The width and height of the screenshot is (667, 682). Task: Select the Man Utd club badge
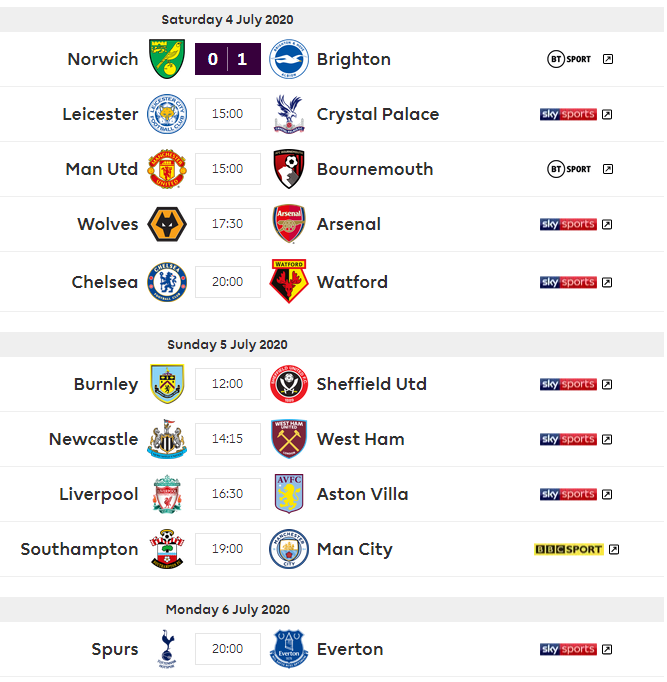point(166,169)
